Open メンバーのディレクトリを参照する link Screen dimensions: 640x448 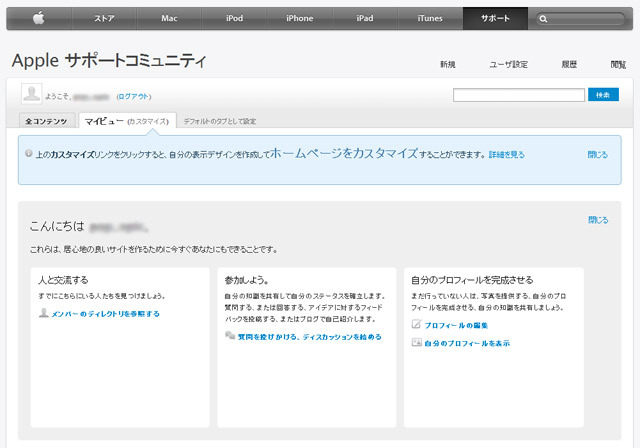[105, 314]
